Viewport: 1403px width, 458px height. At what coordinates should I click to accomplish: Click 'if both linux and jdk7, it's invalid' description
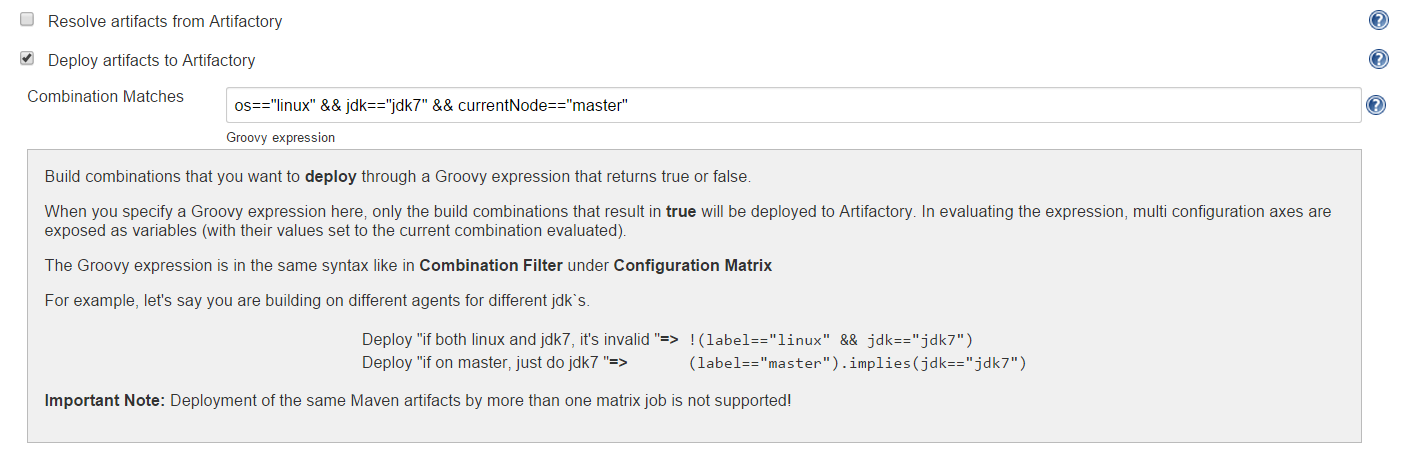click(520, 340)
